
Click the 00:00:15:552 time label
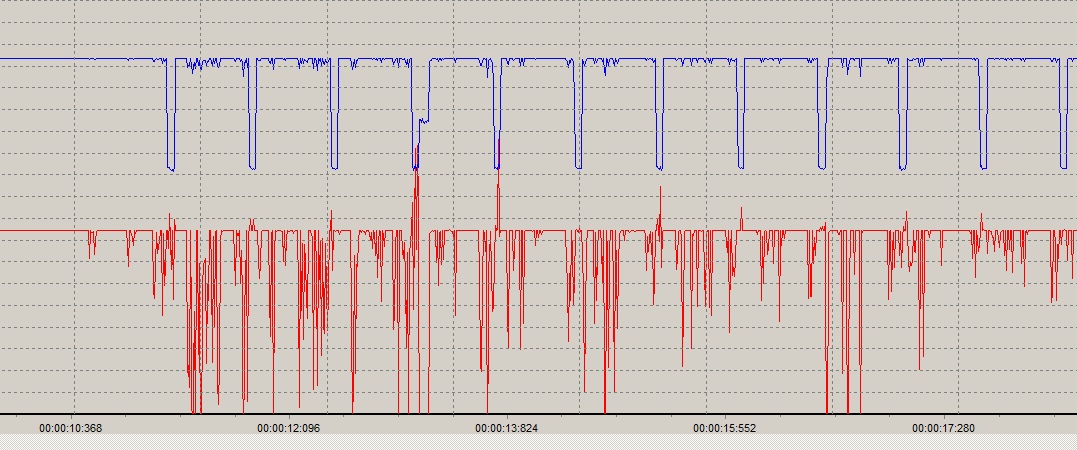click(x=725, y=429)
